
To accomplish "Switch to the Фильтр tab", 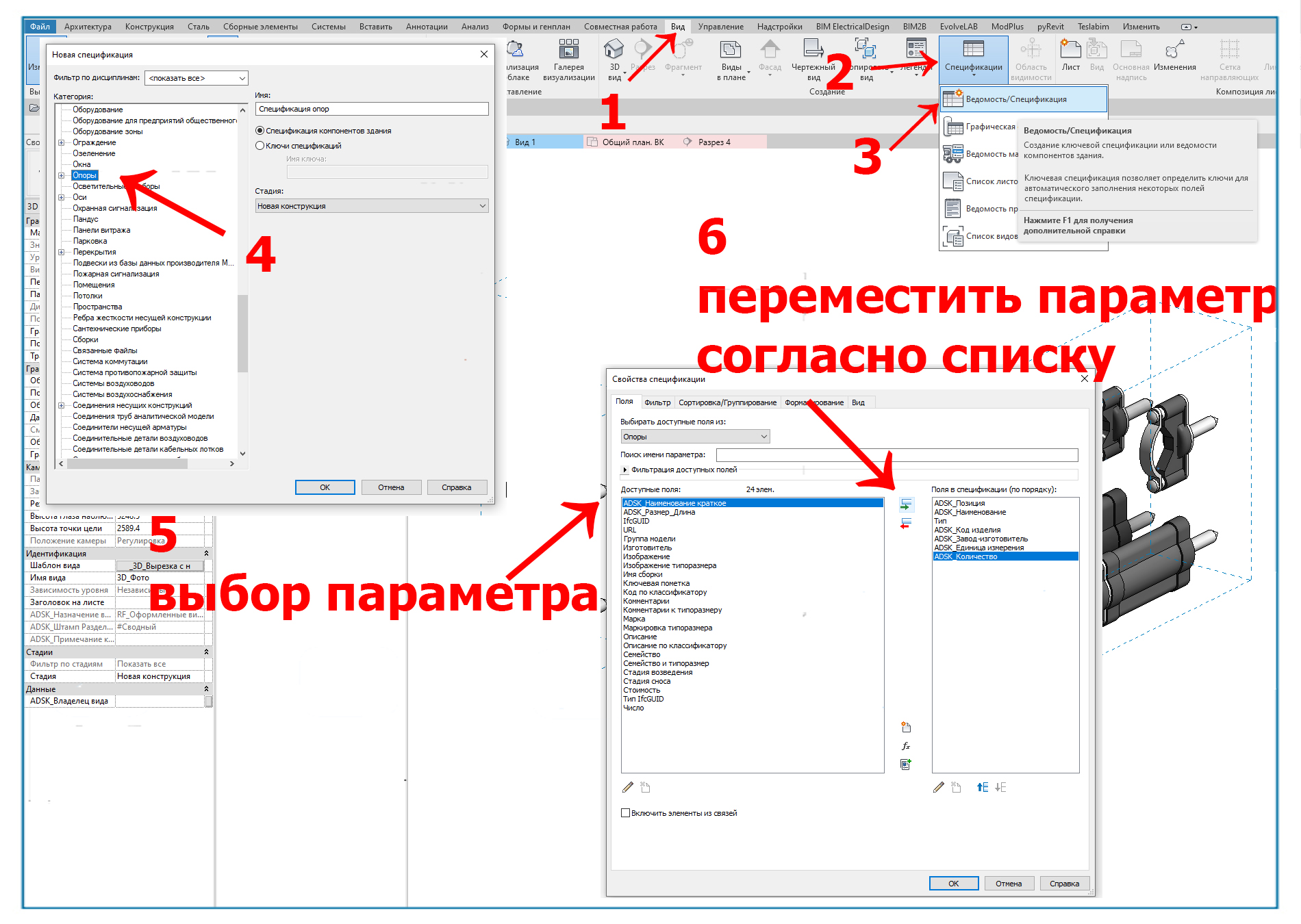I will 657,402.
